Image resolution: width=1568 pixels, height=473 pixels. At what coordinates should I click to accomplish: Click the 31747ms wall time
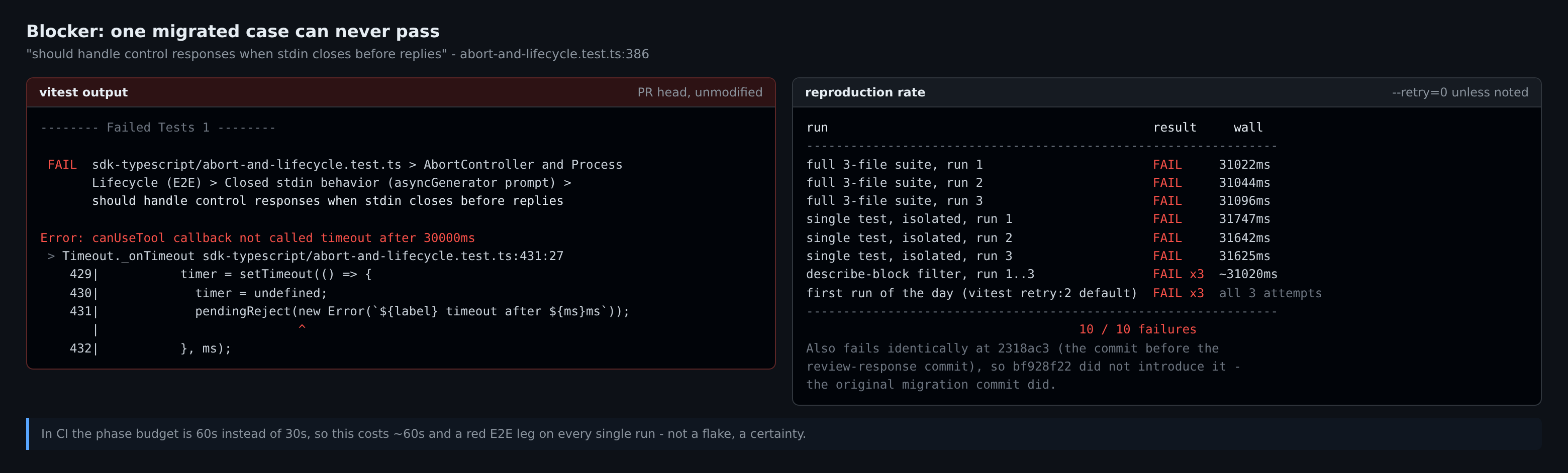pos(1244,219)
